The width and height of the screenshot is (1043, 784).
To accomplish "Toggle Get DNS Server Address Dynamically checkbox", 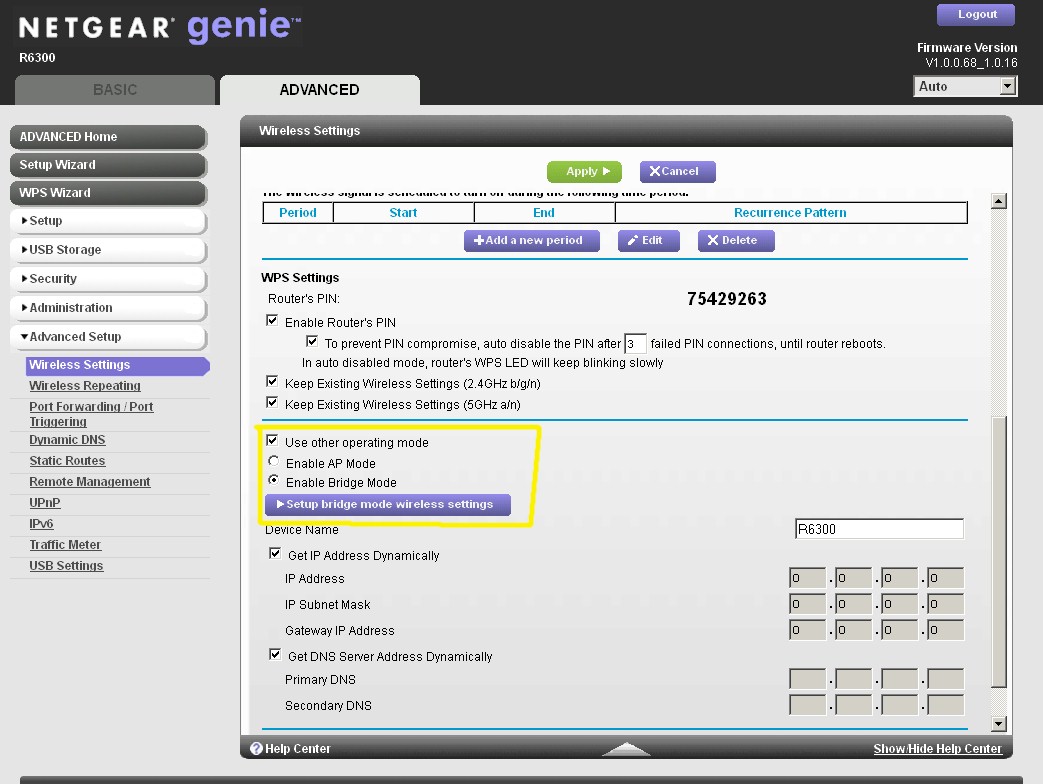I will 275,655.
